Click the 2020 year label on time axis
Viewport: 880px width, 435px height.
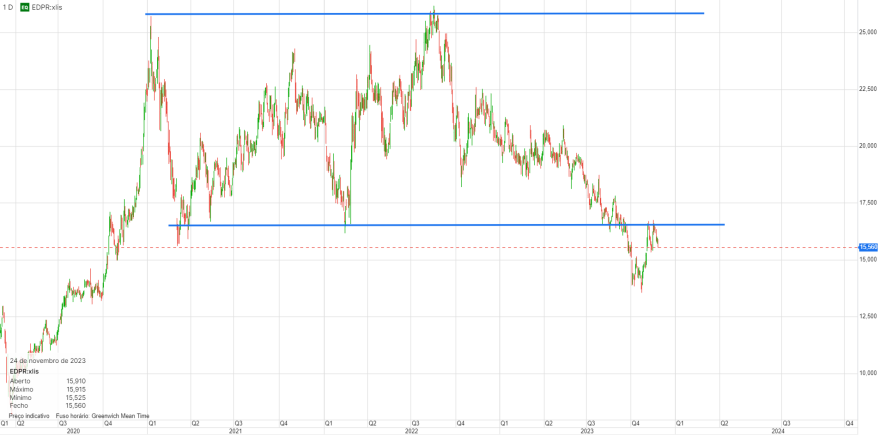(73, 431)
